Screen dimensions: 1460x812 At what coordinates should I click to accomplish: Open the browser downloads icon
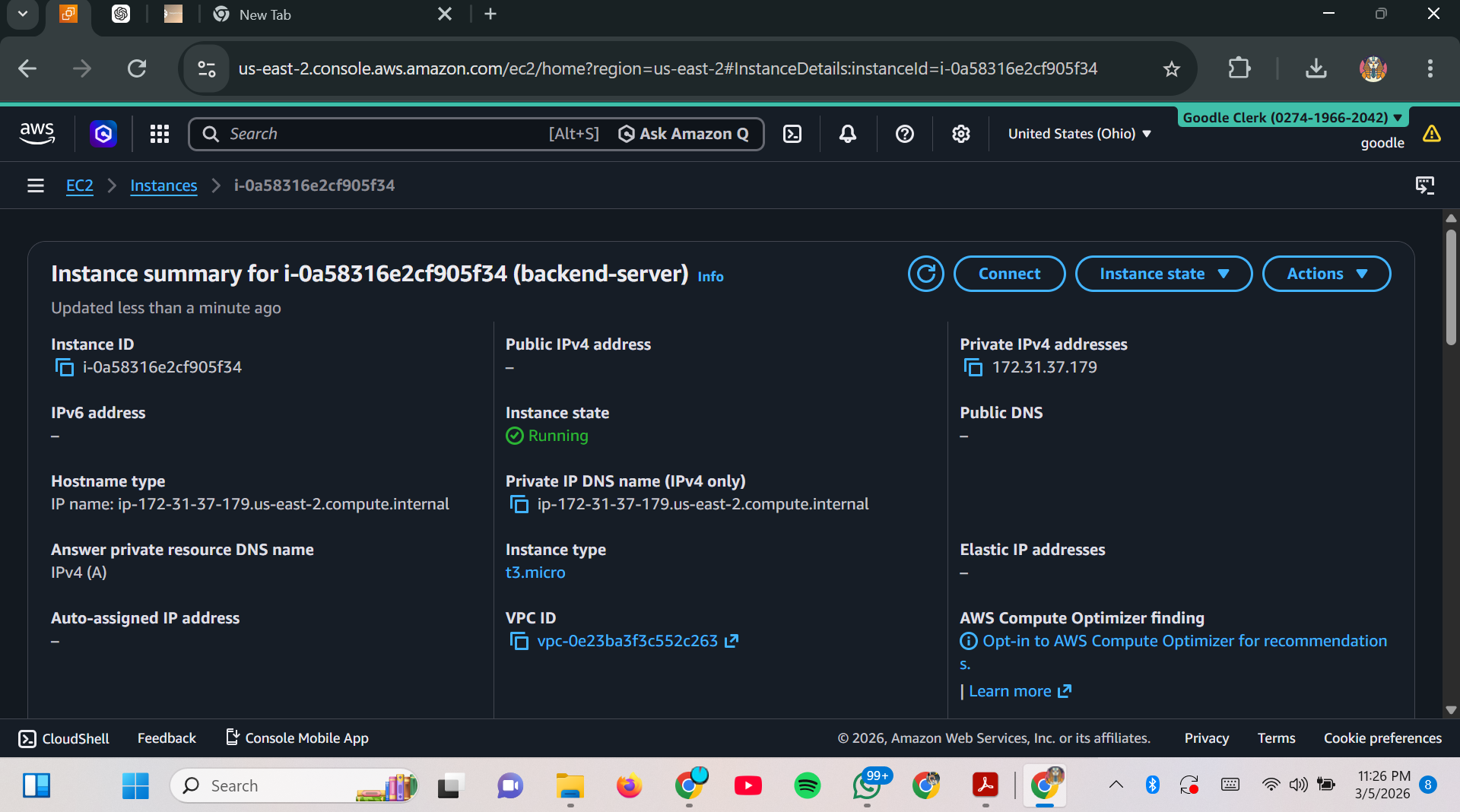point(1316,68)
